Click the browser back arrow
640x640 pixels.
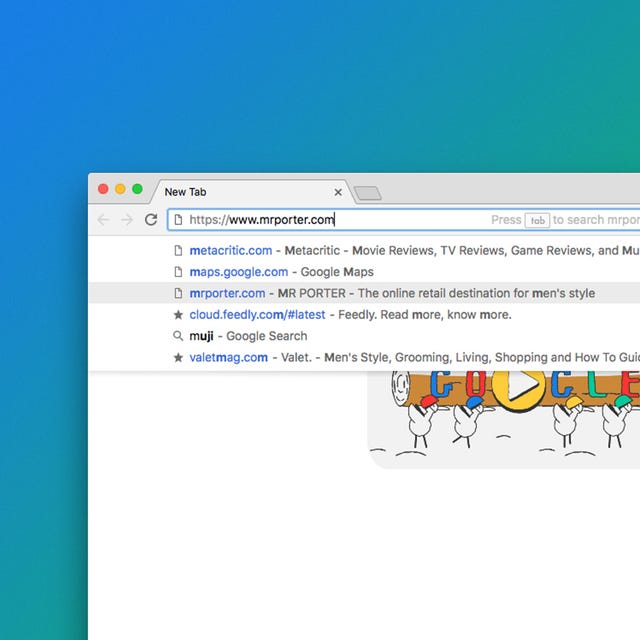[103, 220]
